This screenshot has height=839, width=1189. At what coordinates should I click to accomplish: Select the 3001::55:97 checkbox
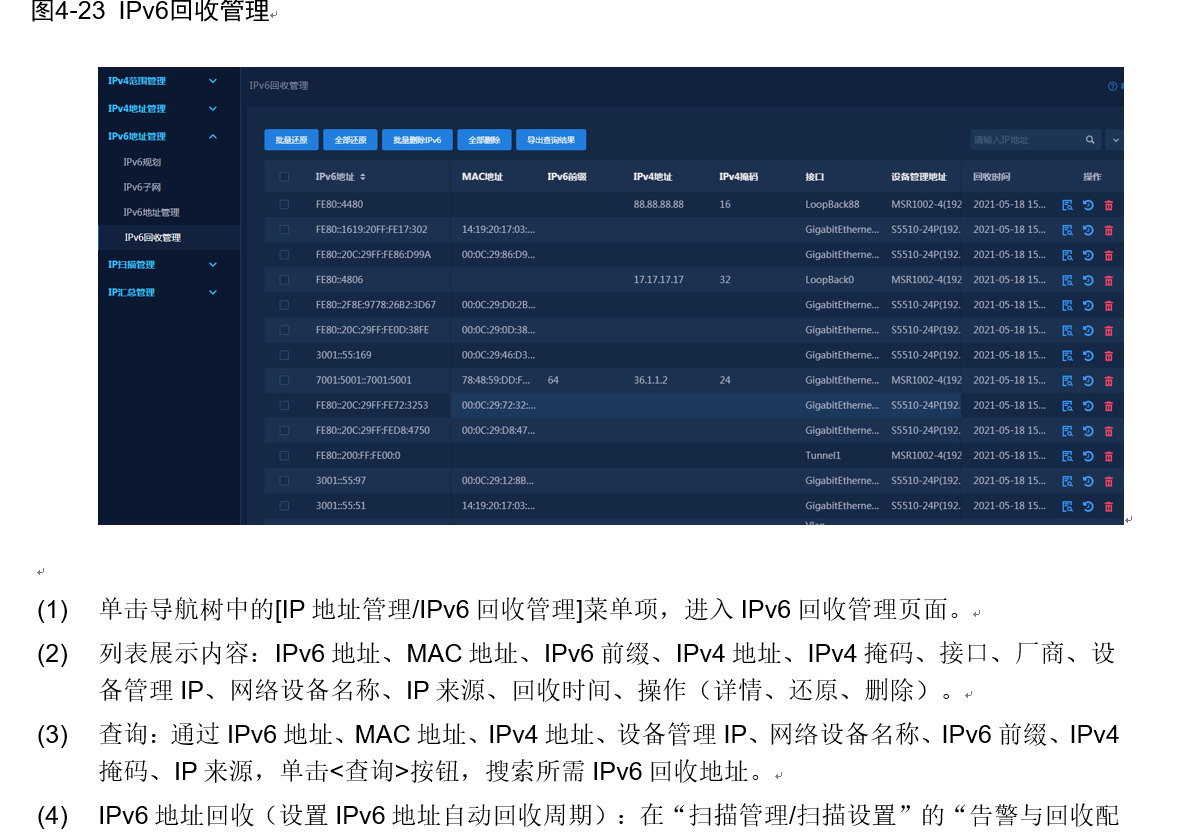[x=284, y=480]
